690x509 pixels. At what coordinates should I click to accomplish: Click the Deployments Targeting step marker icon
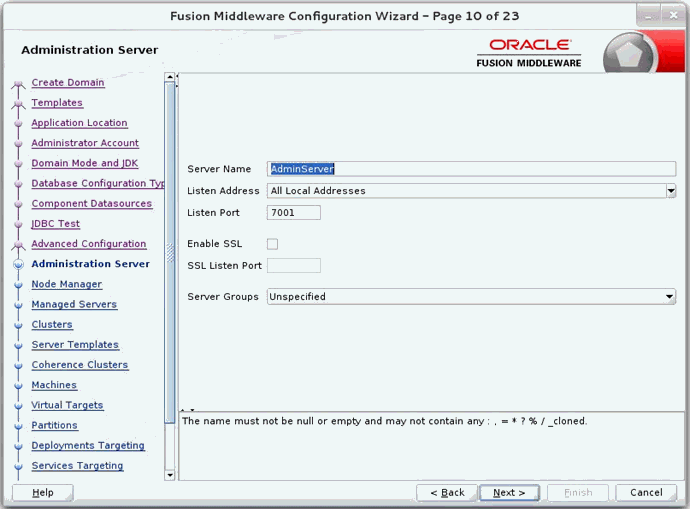tap(18, 447)
